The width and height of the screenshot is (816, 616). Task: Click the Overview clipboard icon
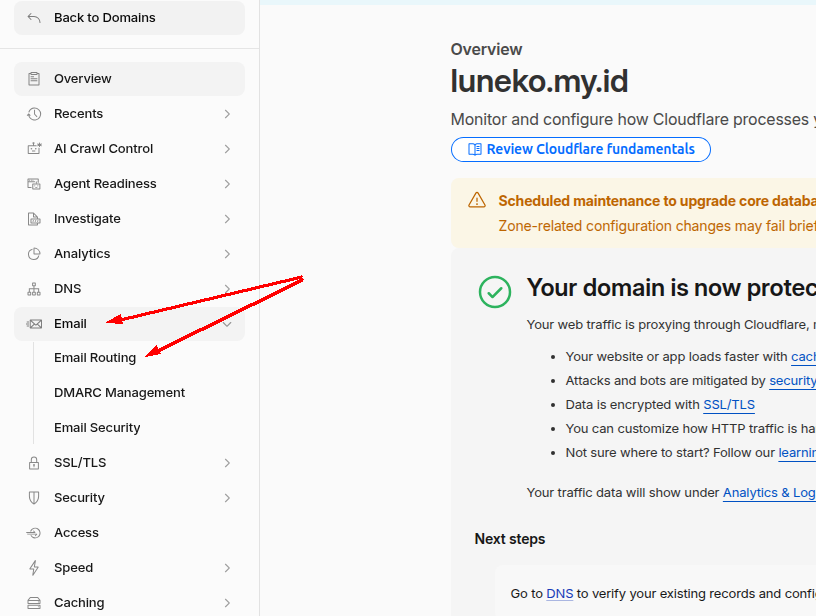pyautogui.click(x=34, y=79)
